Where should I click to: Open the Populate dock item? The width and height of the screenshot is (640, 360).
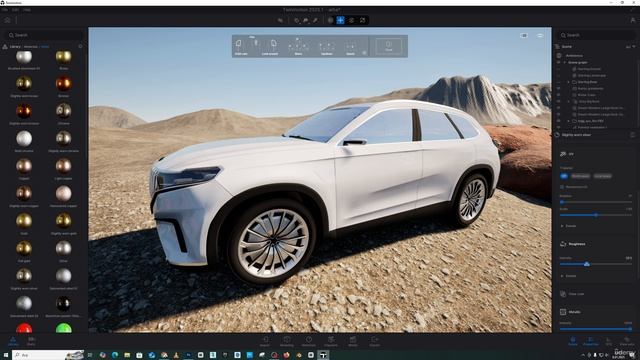[331, 341]
